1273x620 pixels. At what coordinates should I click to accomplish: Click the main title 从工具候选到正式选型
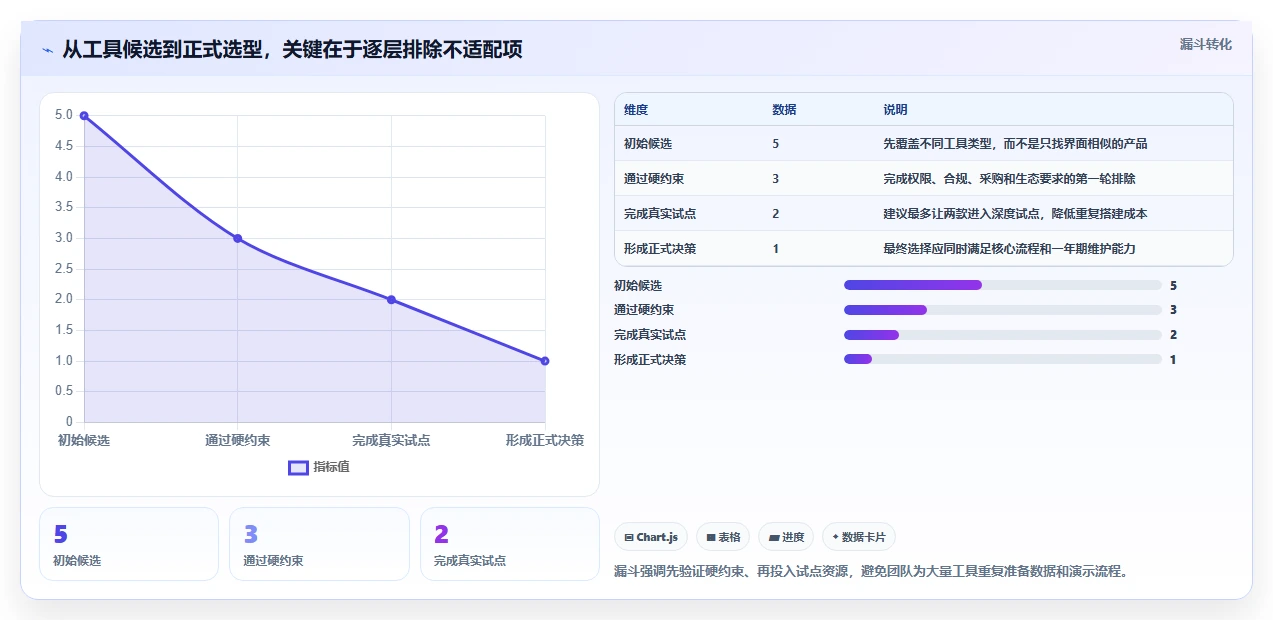pos(292,49)
